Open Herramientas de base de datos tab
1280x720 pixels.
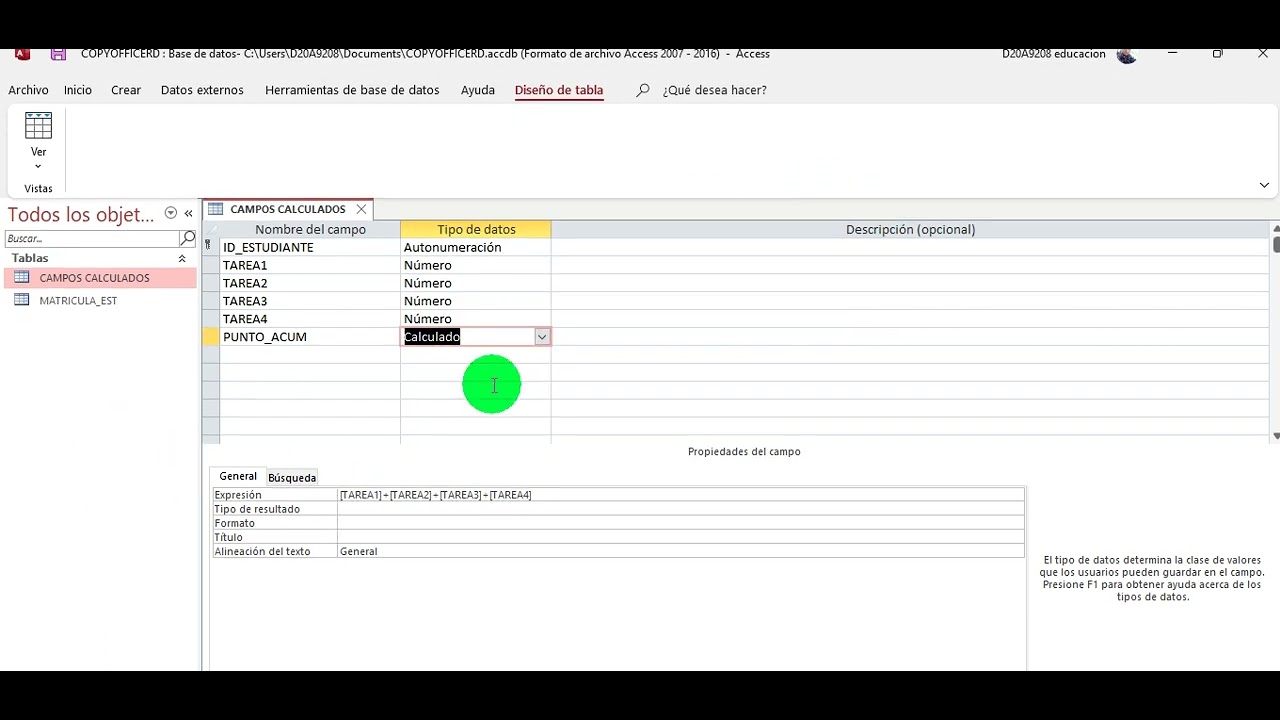click(x=352, y=90)
